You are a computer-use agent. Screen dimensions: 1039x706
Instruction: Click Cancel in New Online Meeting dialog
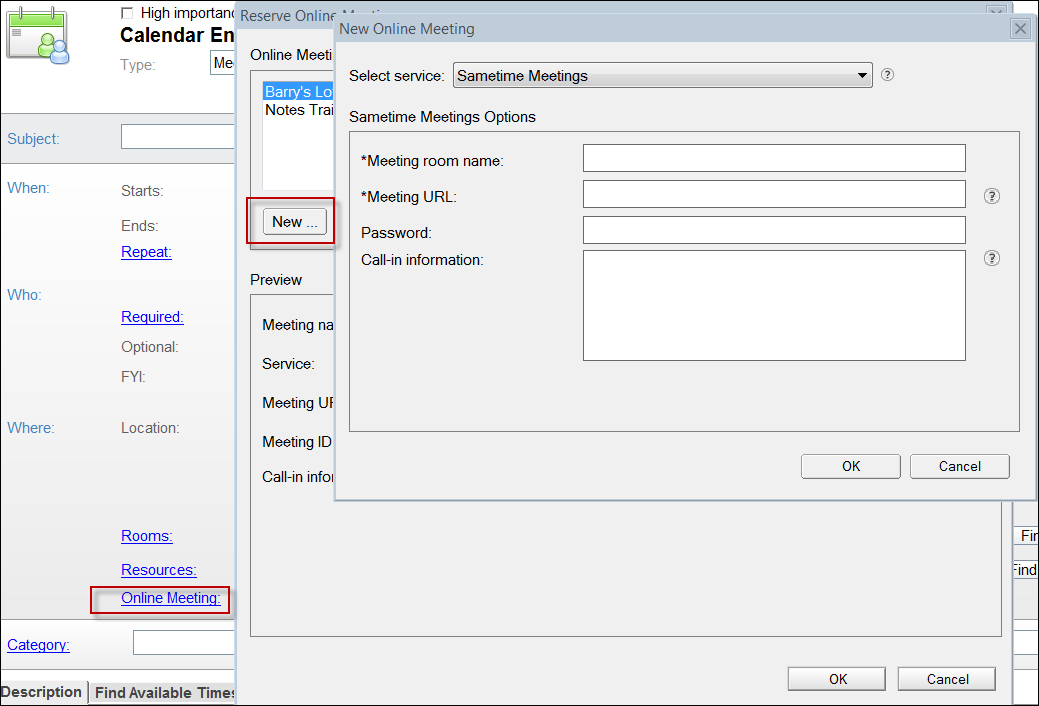(x=959, y=466)
